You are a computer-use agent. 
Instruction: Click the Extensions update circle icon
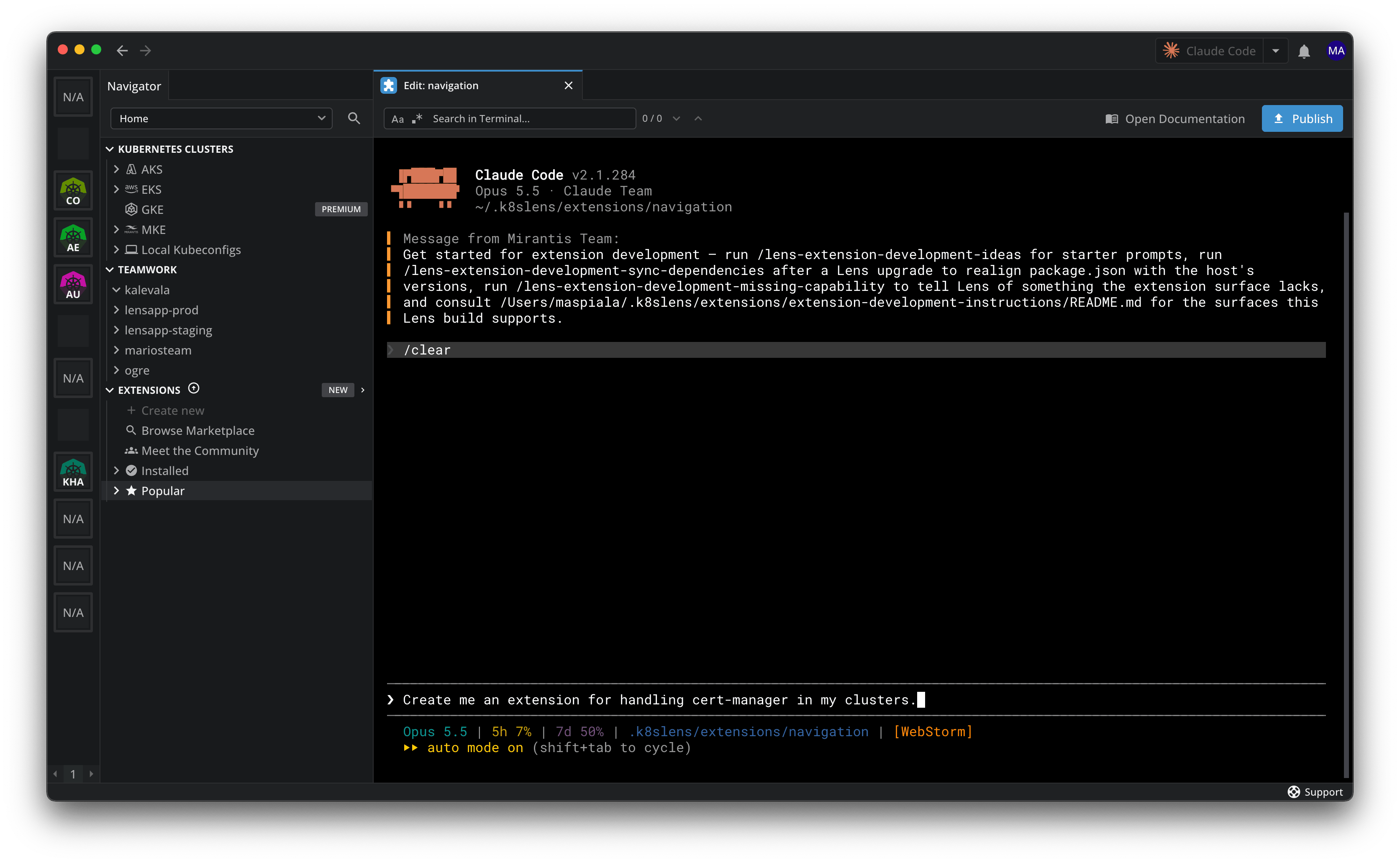[194, 389]
